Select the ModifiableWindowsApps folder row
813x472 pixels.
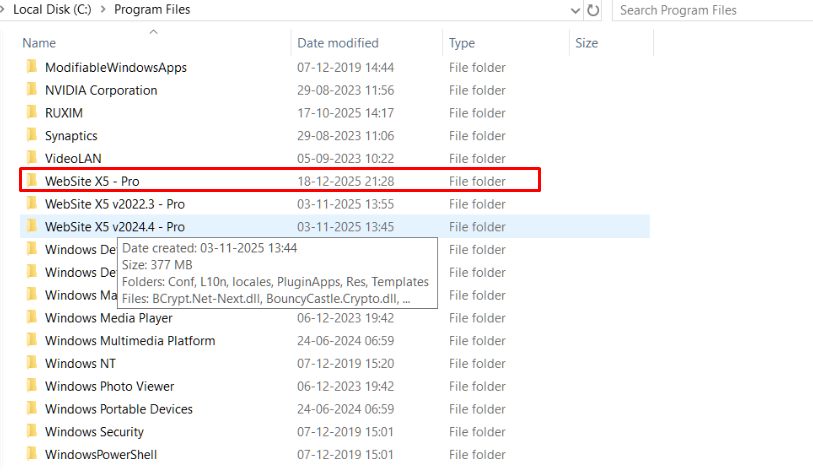[116, 67]
